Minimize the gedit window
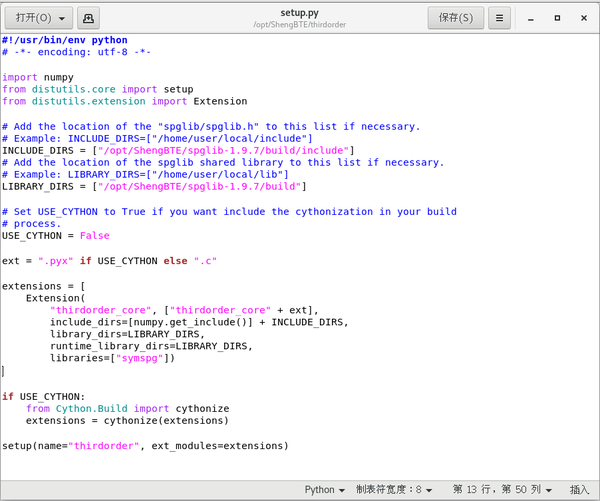This screenshot has height=501, width=600. pos(531,18)
